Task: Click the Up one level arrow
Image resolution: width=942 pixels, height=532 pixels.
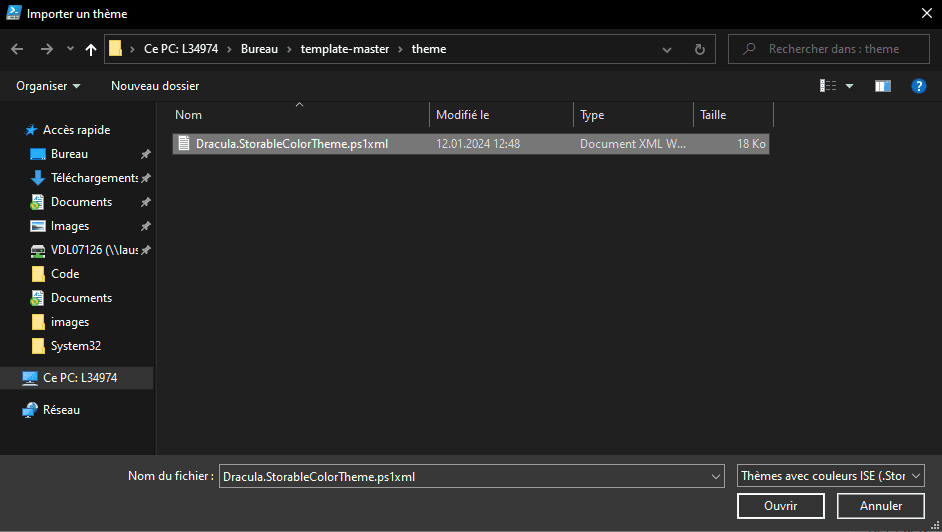Action: coord(91,49)
